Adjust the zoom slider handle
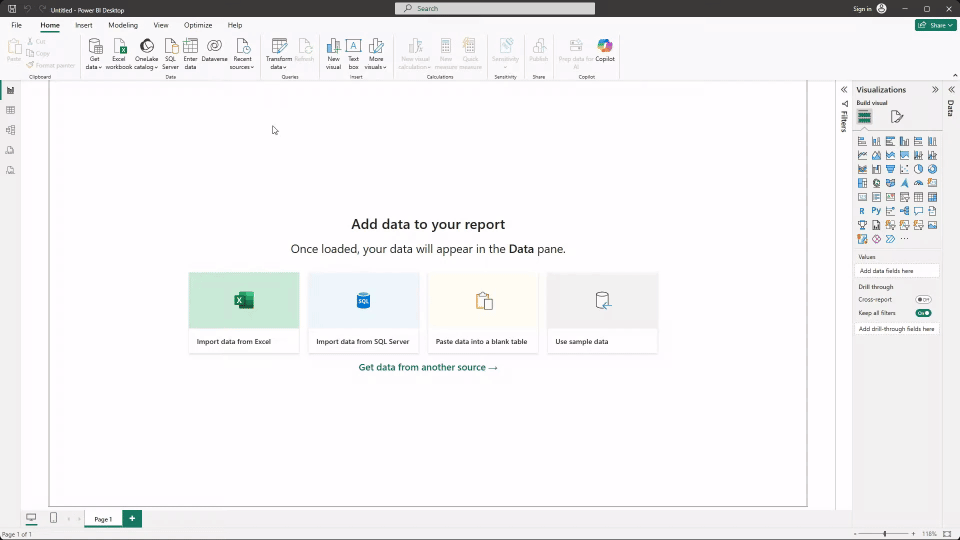960x540 pixels. (x=885, y=534)
